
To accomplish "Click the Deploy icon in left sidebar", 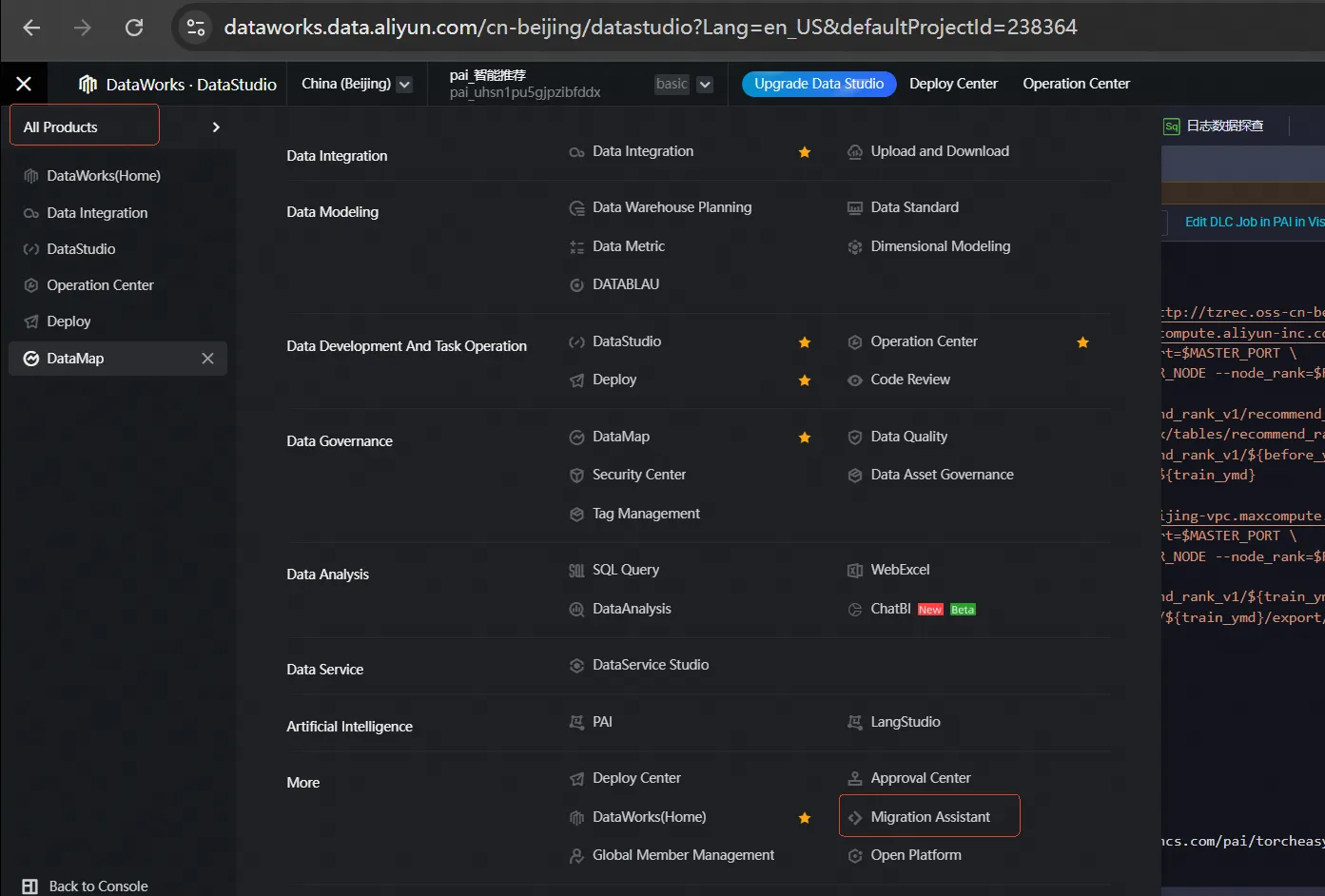I will (x=31, y=321).
